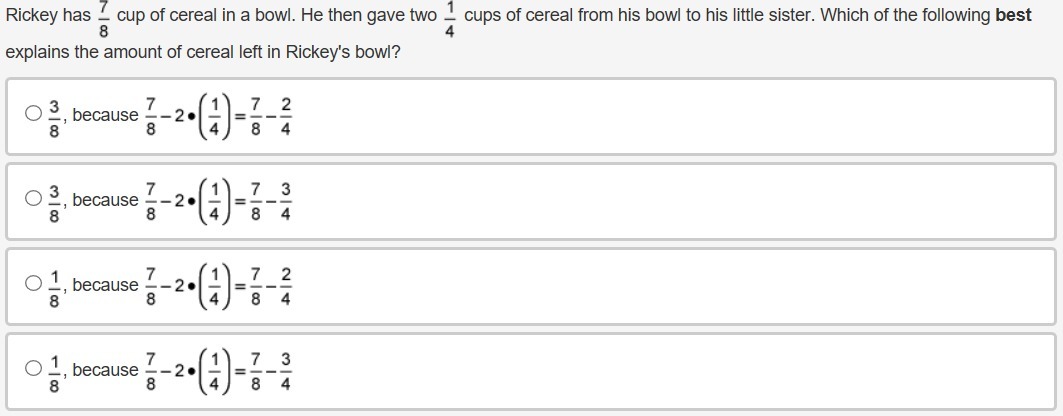Choose the 1/8 radio button ending in 2/4

tap(34, 284)
